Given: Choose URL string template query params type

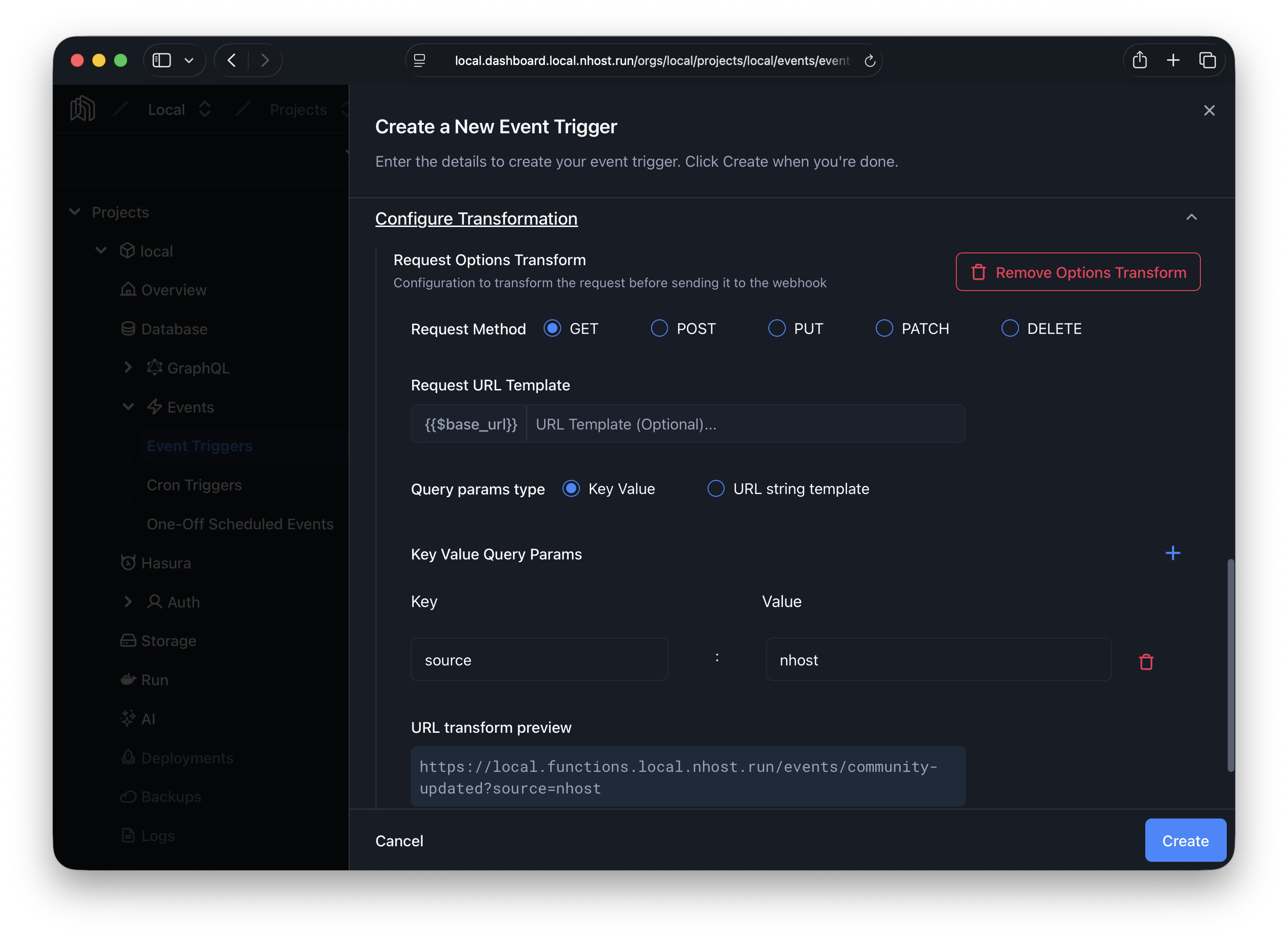Looking at the screenshot, I should pos(716,488).
